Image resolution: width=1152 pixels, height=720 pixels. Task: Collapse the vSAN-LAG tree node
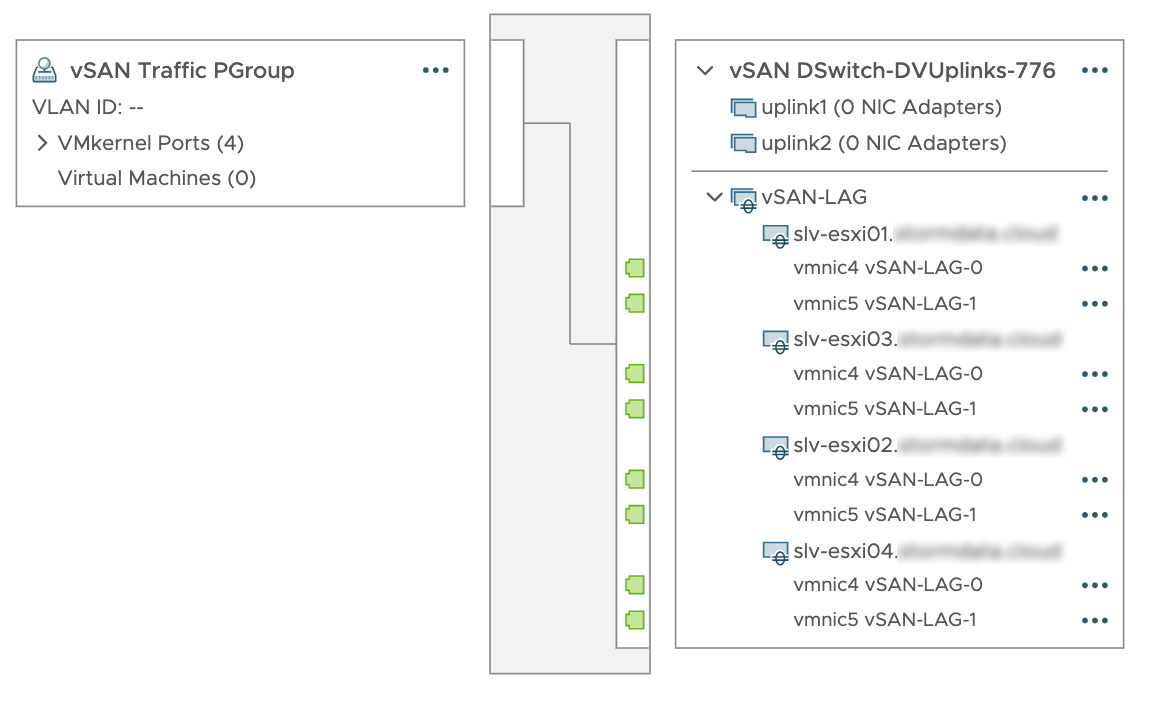[713, 197]
